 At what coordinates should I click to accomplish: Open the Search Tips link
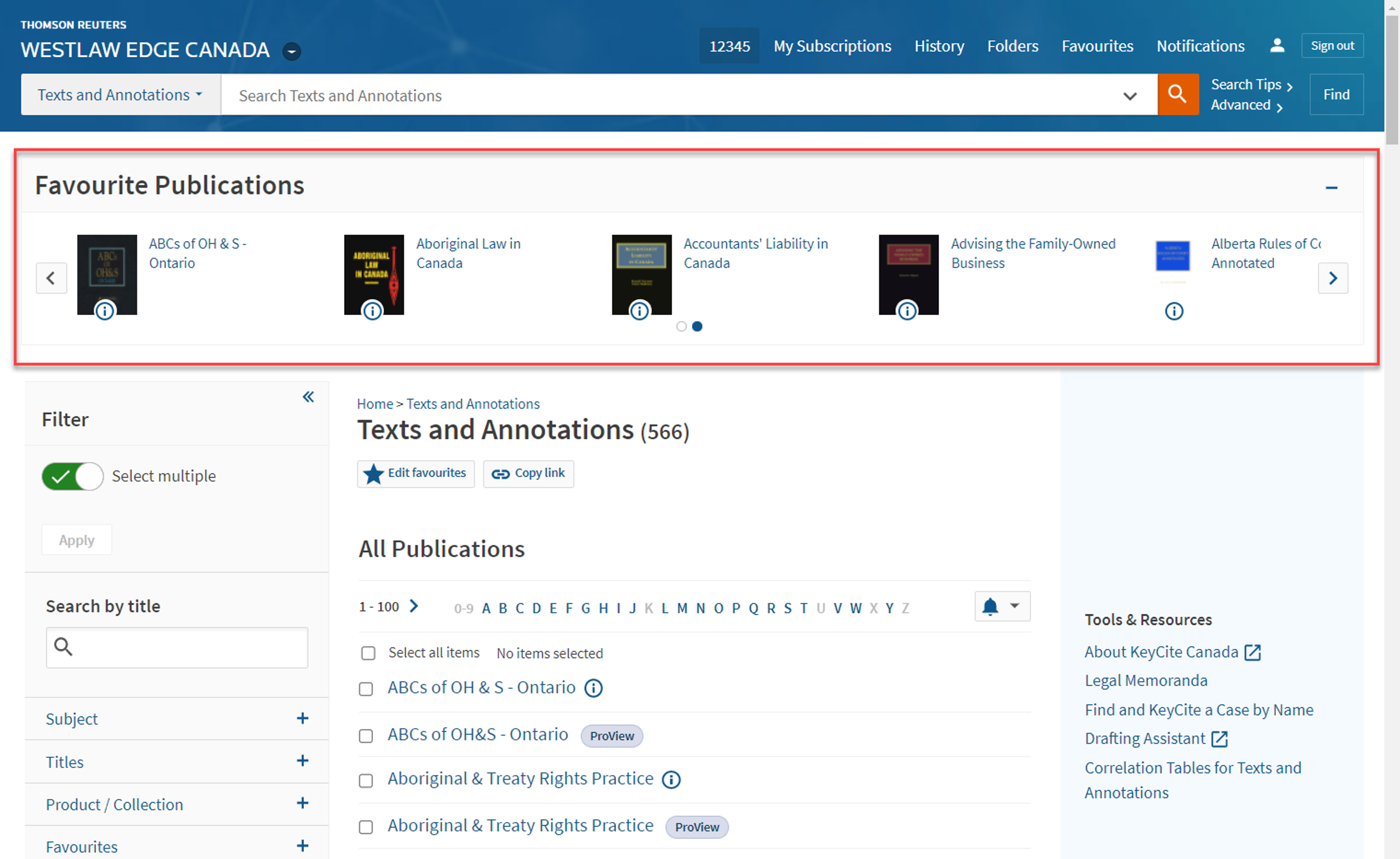[x=1251, y=85]
